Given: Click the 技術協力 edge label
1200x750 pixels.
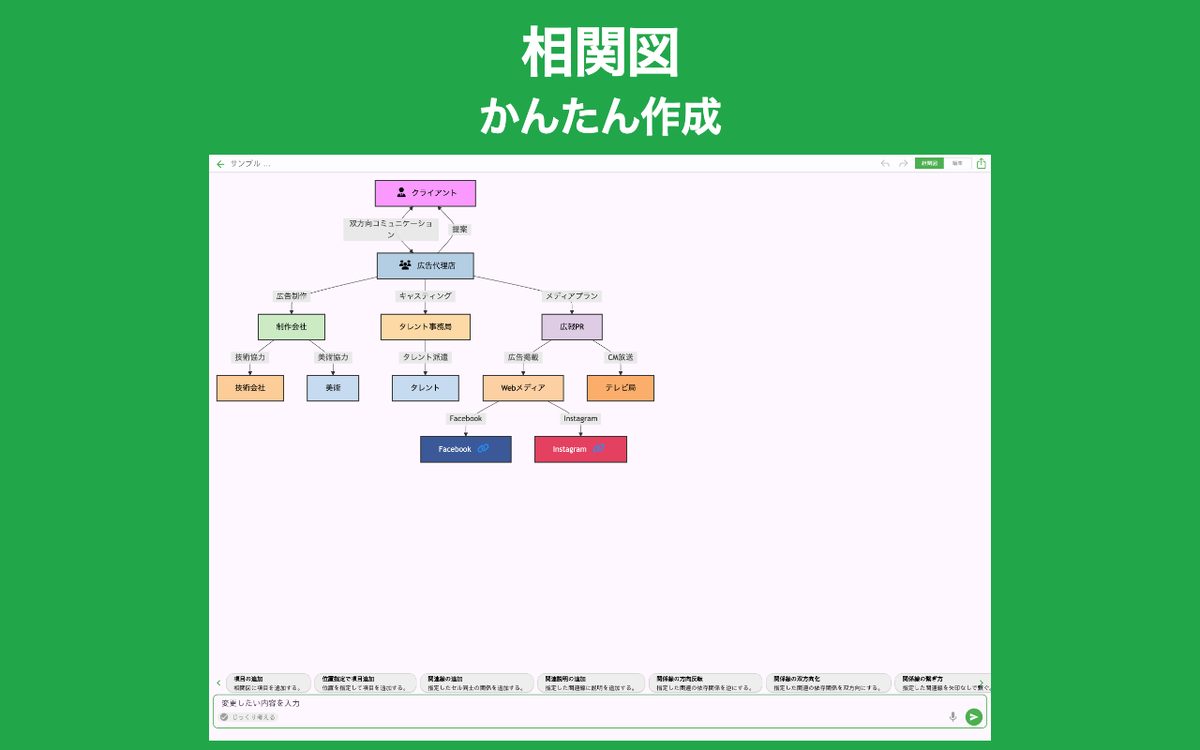Looking at the screenshot, I should click(x=250, y=357).
